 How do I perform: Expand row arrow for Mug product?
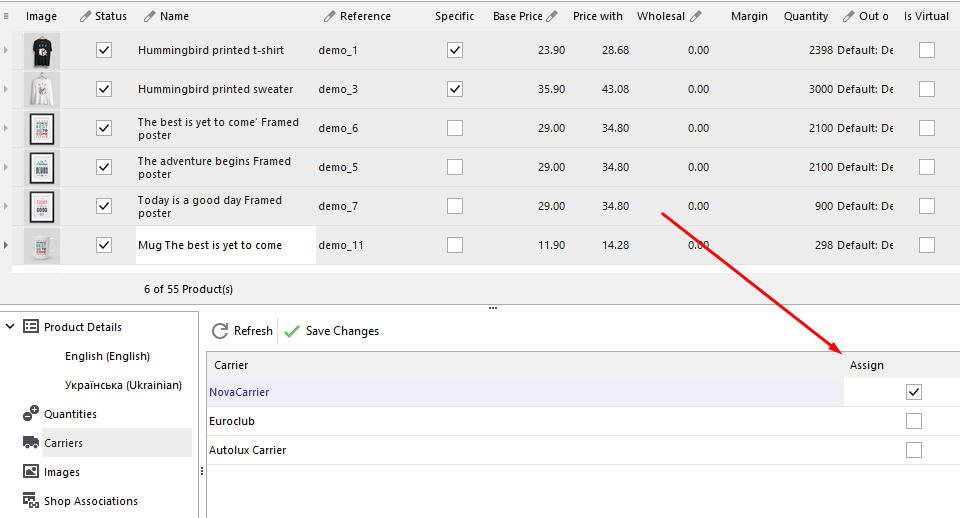6,245
